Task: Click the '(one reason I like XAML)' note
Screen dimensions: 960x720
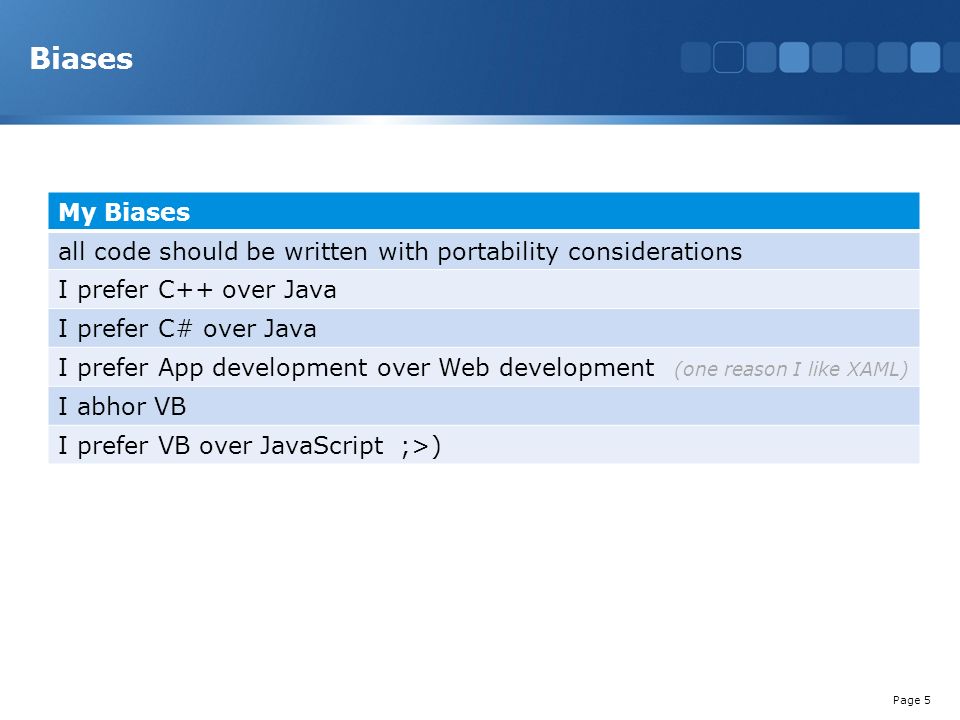Action: pyautogui.click(x=790, y=369)
